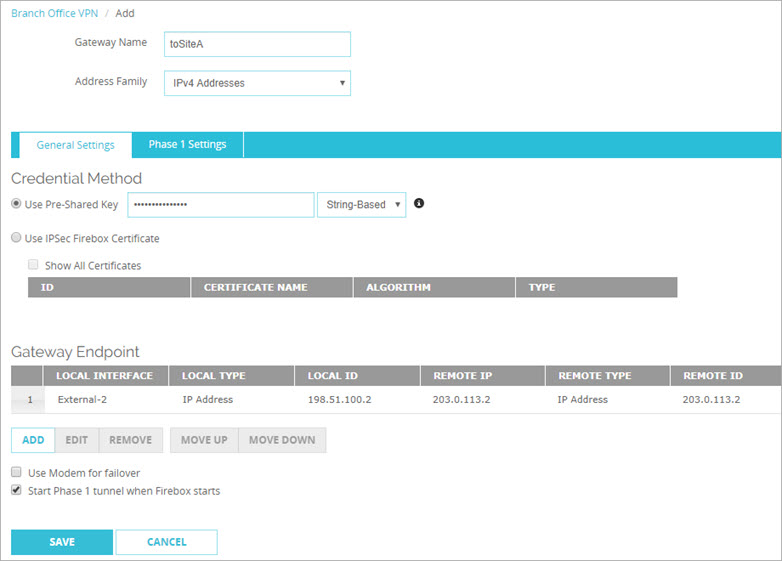
Task: Go to Branch Office VPN breadcrumb link
Action: (x=53, y=14)
